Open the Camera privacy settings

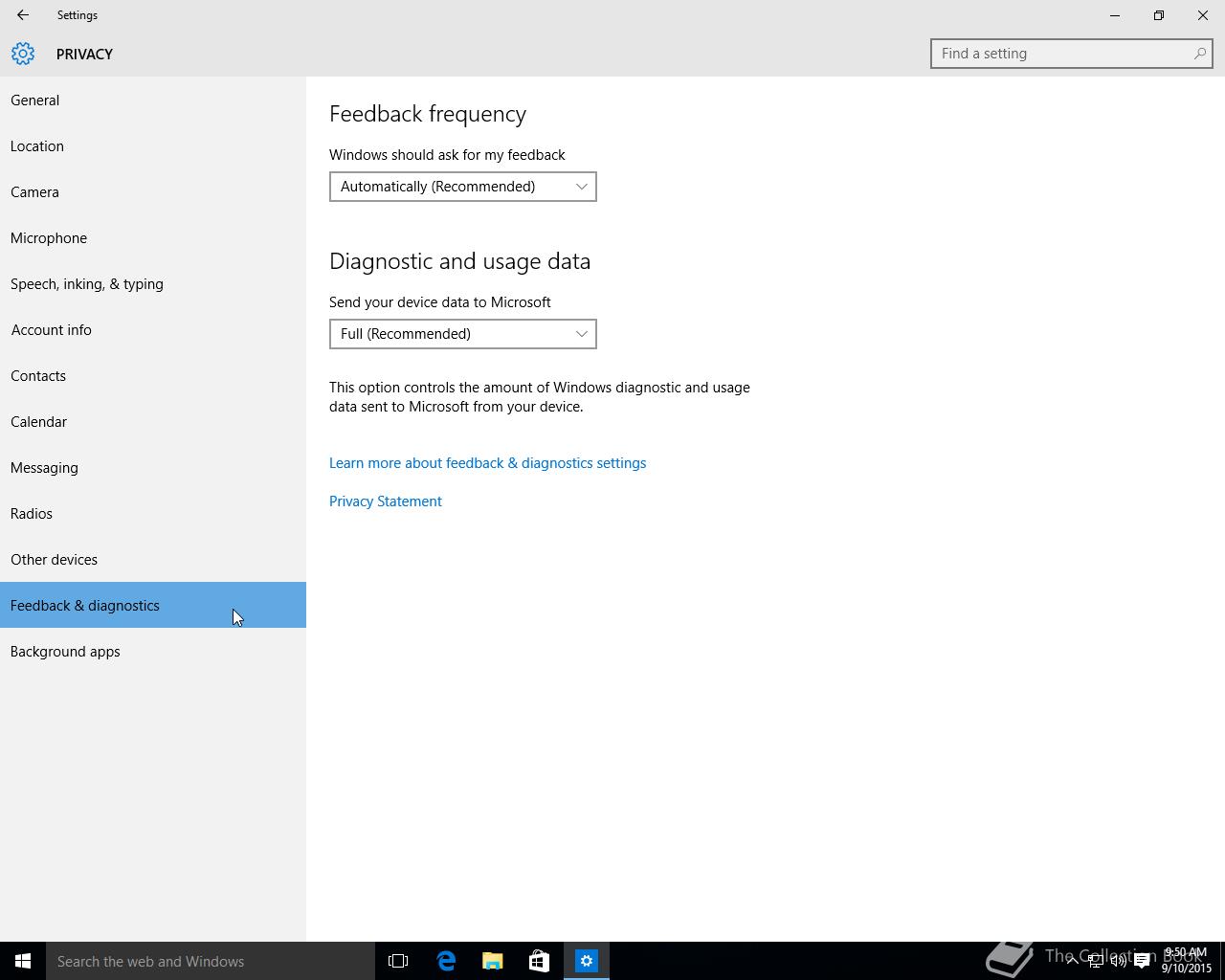click(153, 191)
